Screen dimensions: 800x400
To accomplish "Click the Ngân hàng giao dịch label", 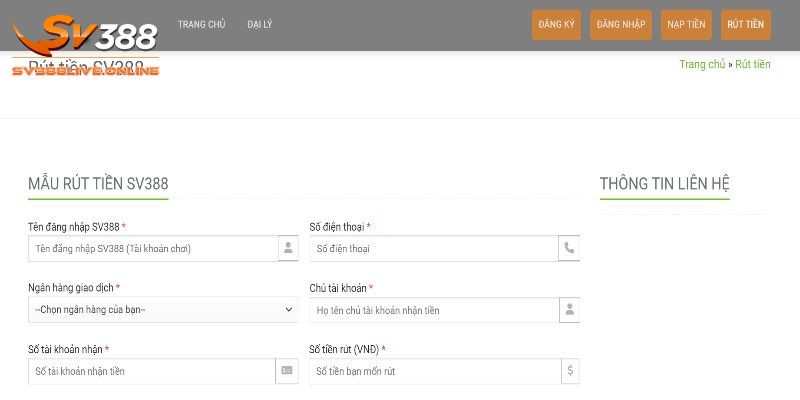I will click(x=71, y=288).
